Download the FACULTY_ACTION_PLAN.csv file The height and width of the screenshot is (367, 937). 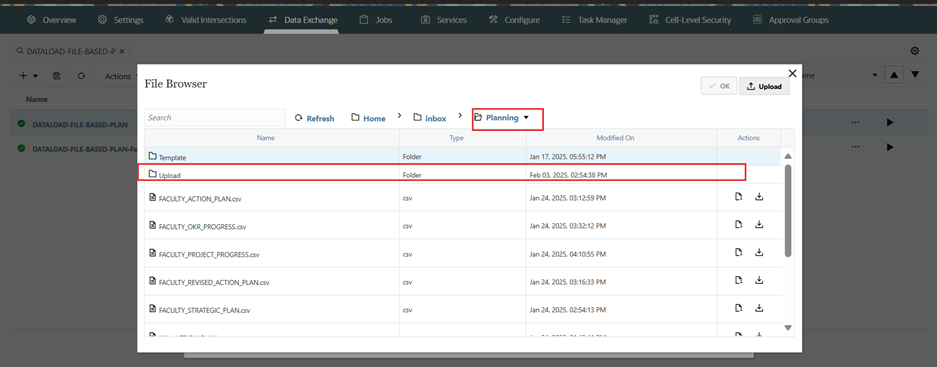click(759, 197)
